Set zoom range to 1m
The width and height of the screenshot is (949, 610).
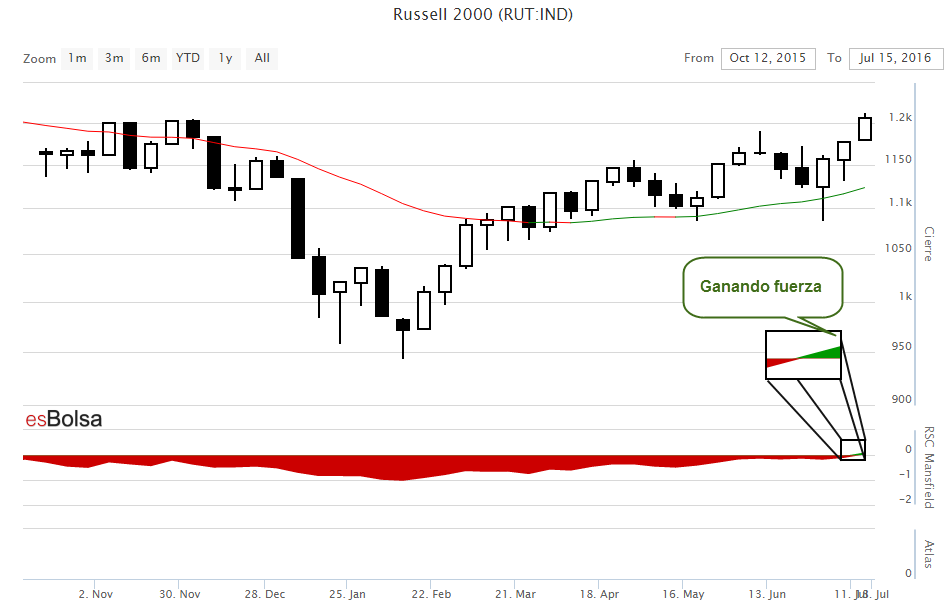[77, 58]
